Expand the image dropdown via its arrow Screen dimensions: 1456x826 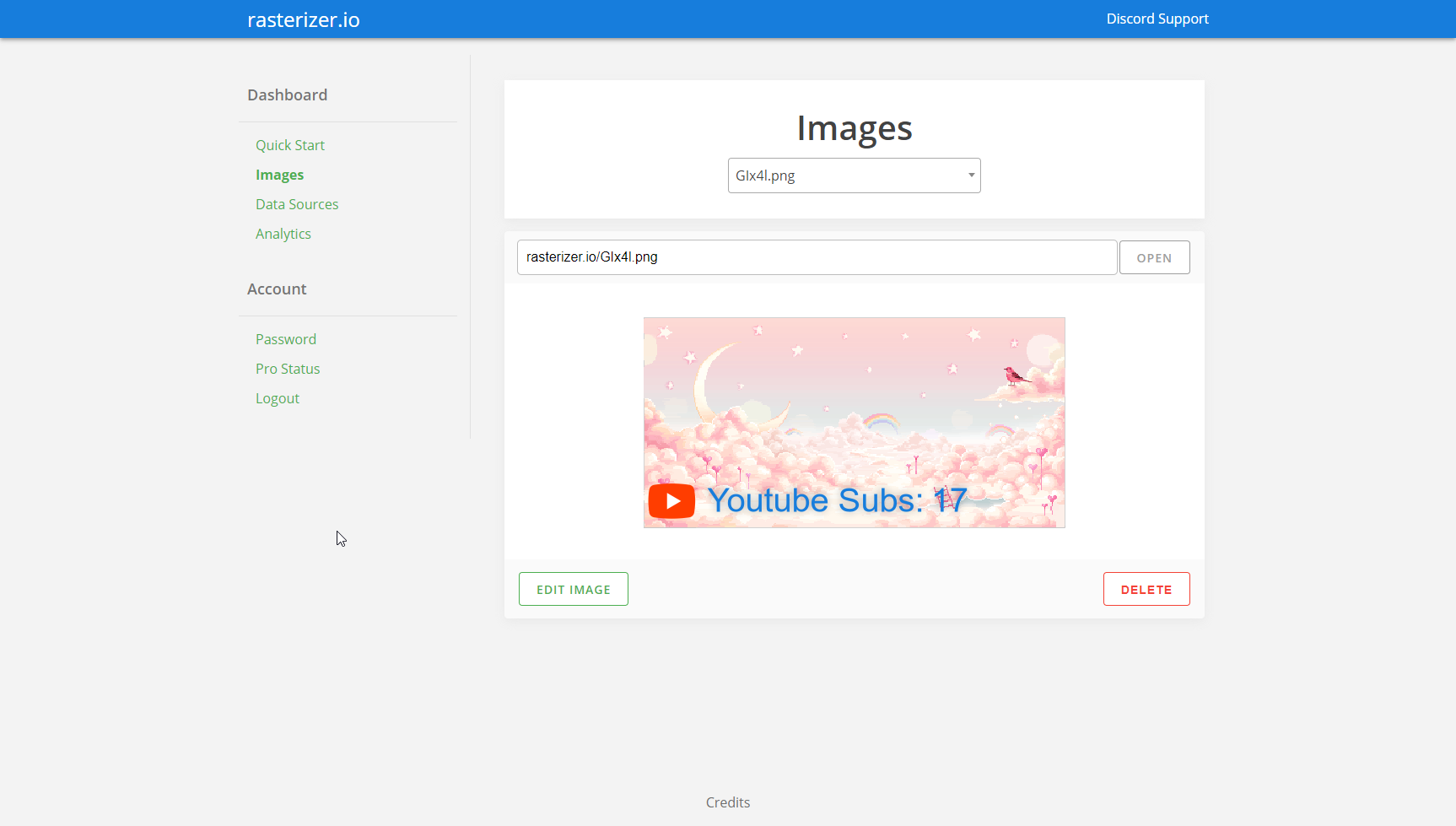pyautogui.click(x=970, y=175)
